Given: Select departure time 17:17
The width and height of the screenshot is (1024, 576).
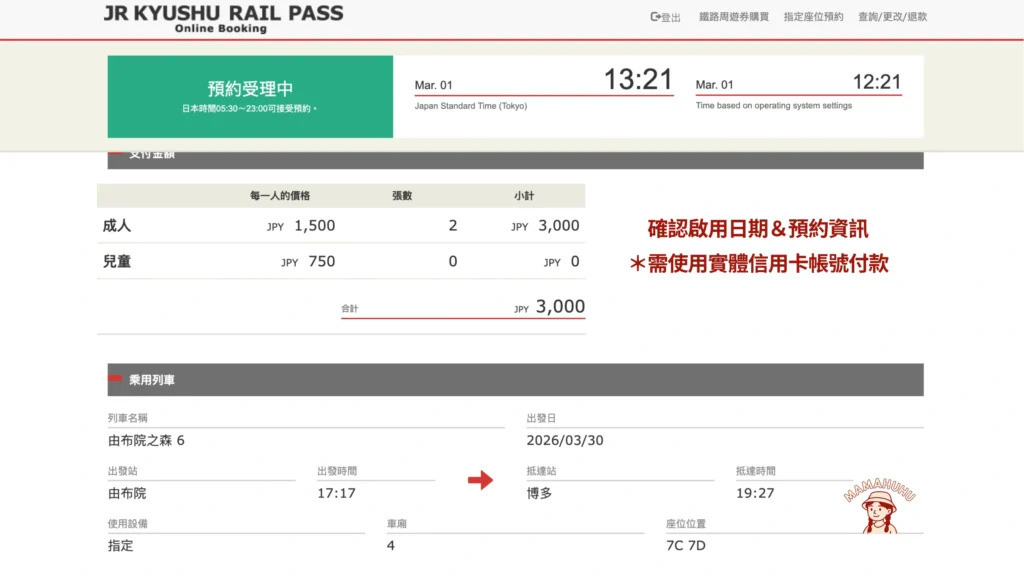Looking at the screenshot, I should pos(336,494).
